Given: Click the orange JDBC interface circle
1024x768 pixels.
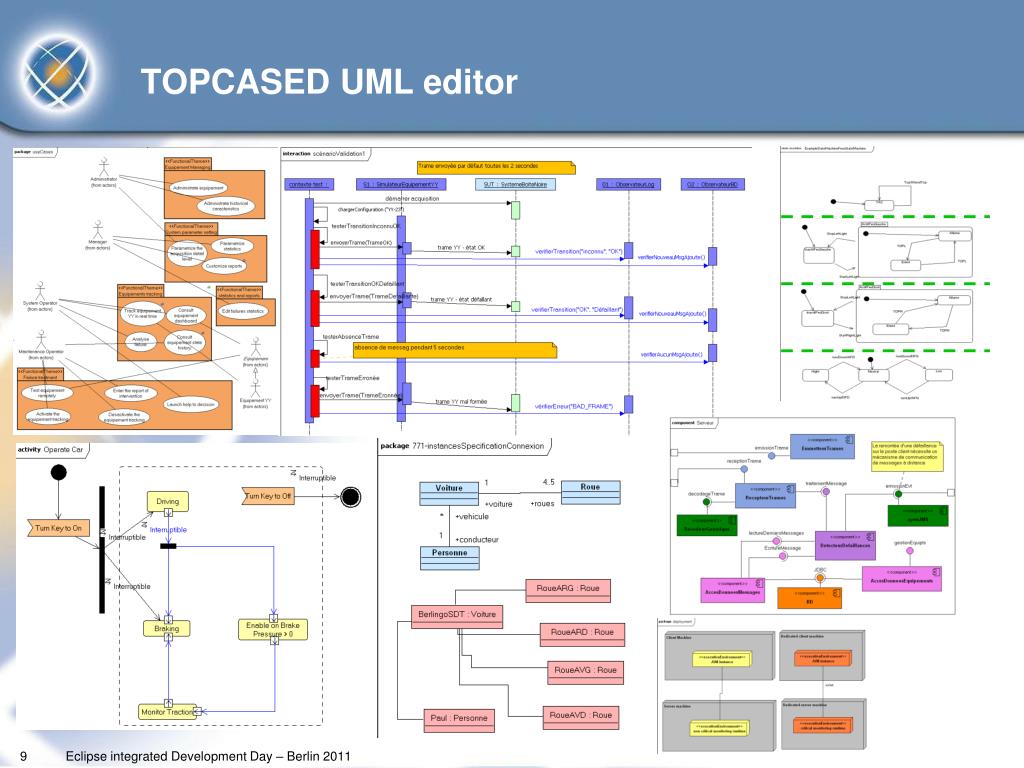Looking at the screenshot, I should (820, 578).
